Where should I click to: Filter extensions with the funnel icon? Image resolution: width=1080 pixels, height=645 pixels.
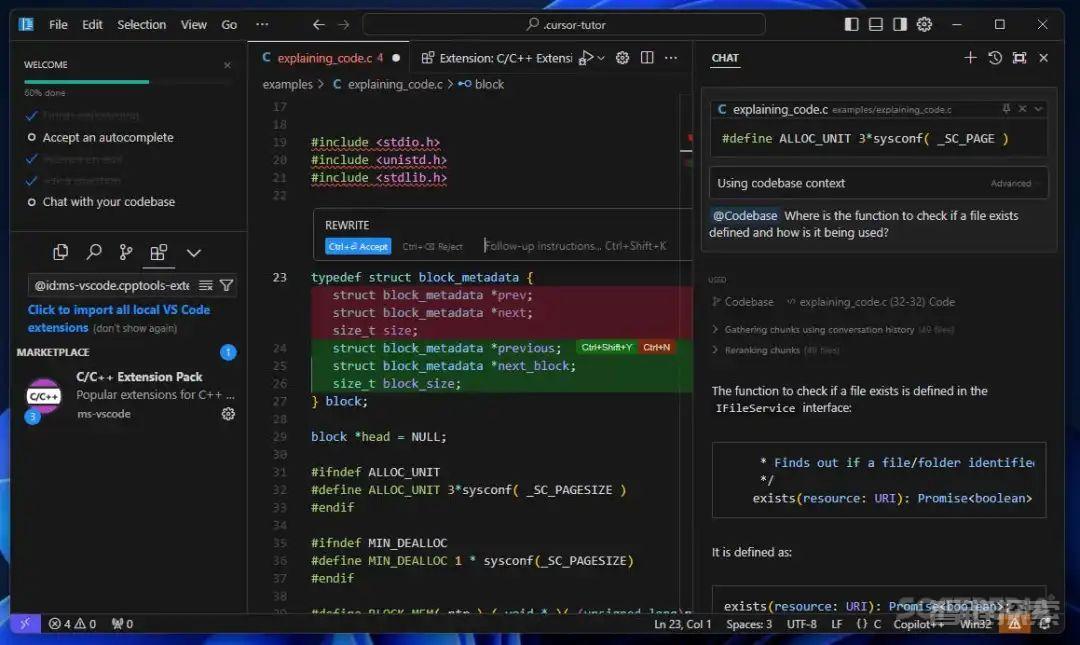pos(226,285)
